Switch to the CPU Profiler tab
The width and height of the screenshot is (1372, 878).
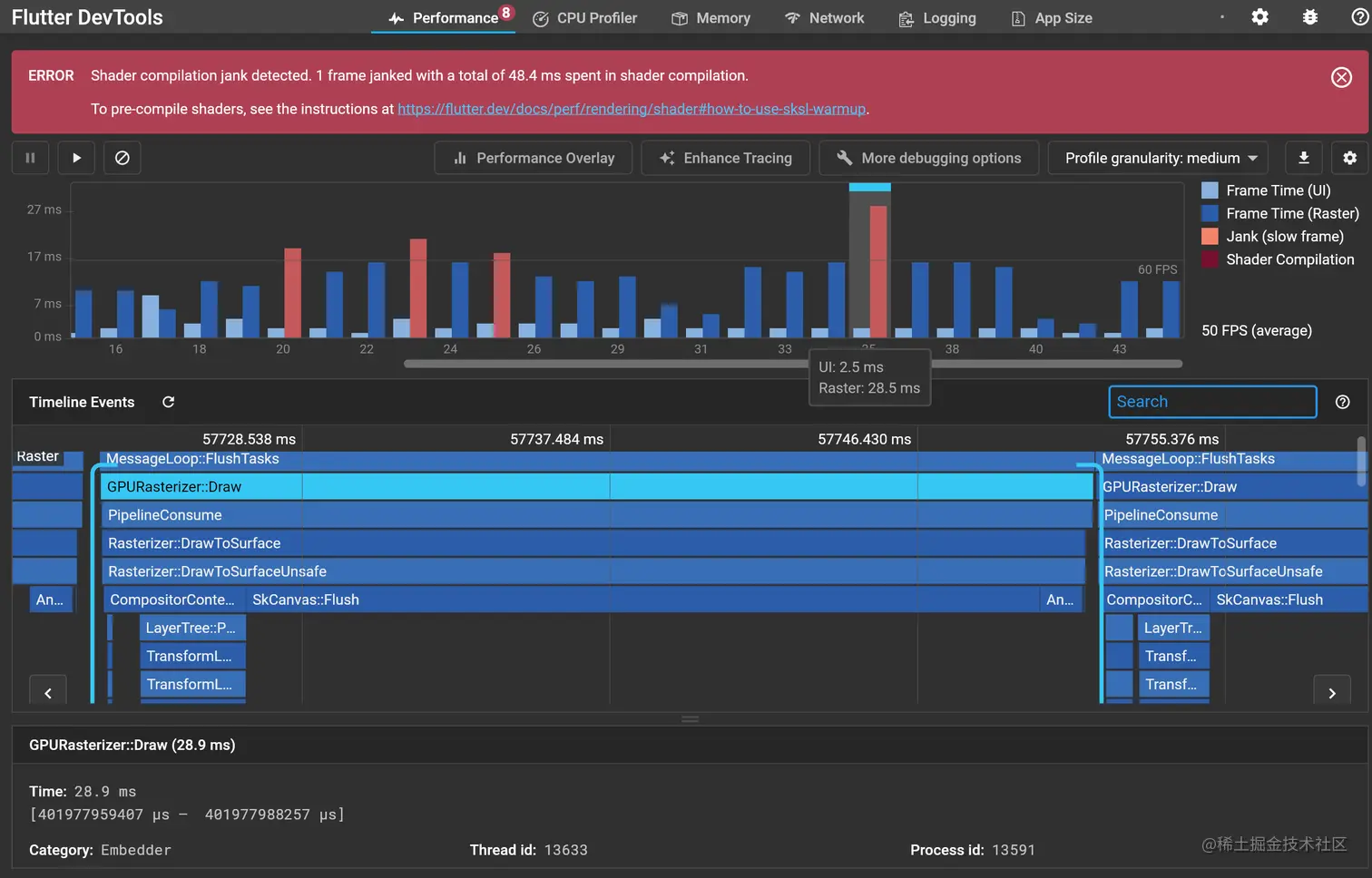pos(584,18)
